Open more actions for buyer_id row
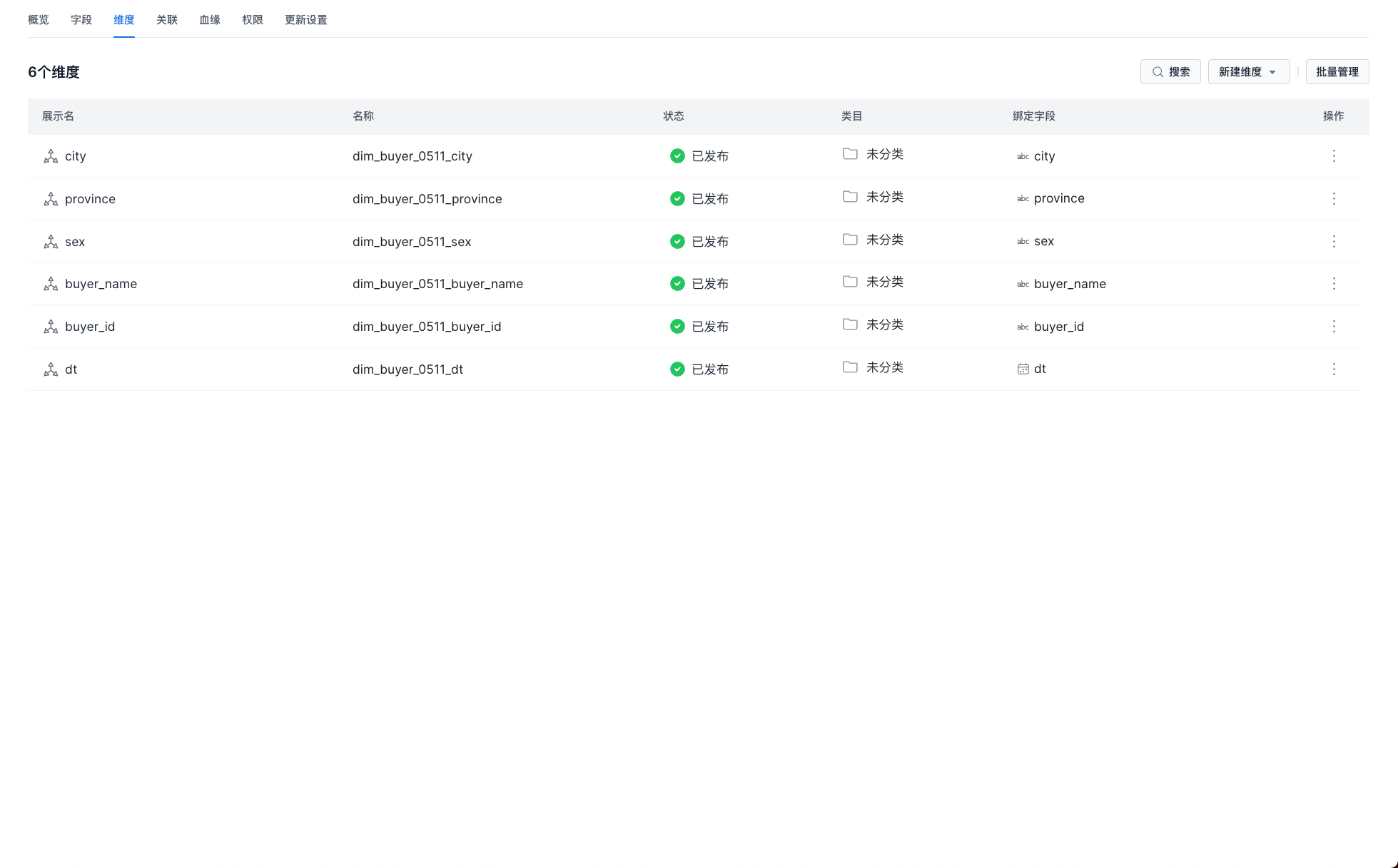This screenshot has height=868, width=1398. pyautogui.click(x=1333, y=327)
